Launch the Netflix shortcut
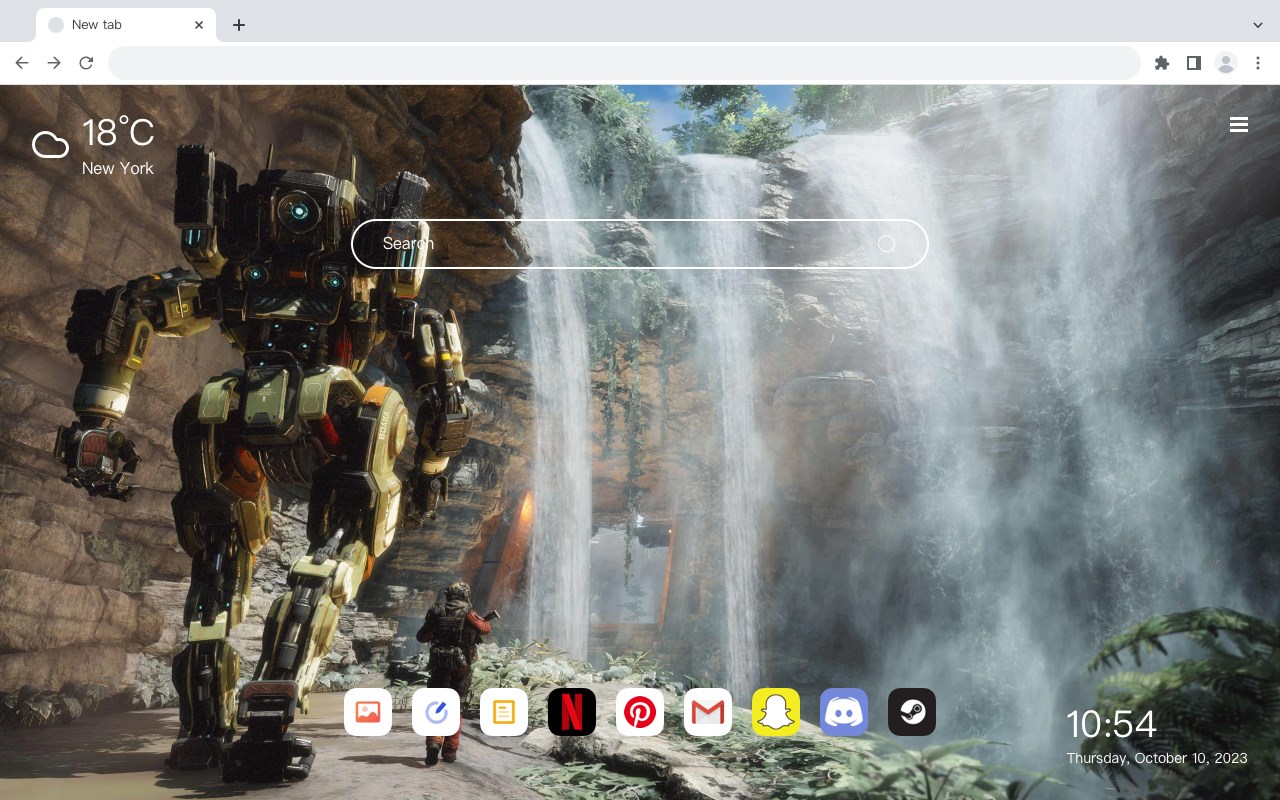The height and width of the screenshot is (800, 1280). (x=572, y=712)
